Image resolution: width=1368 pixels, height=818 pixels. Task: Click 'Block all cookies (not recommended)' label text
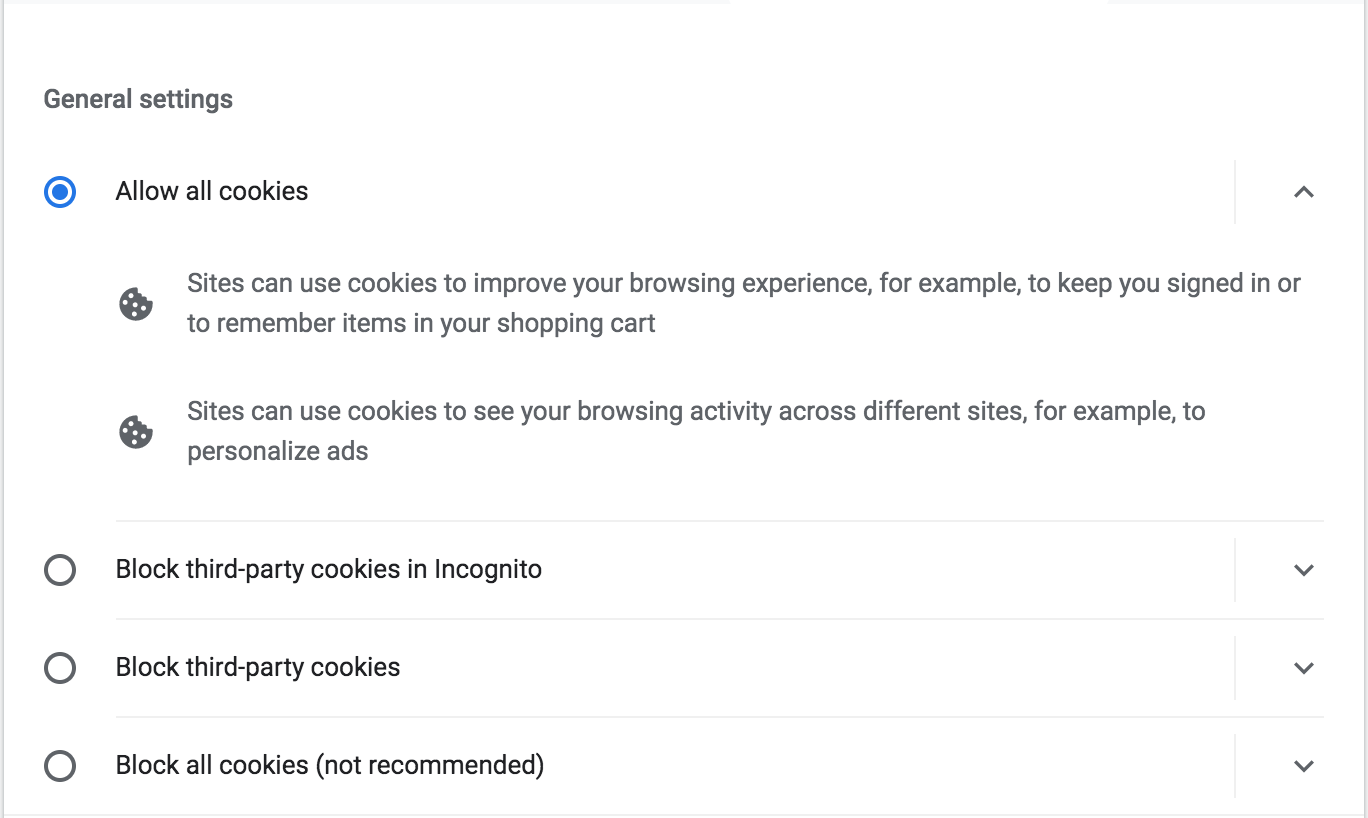(330, 765)
